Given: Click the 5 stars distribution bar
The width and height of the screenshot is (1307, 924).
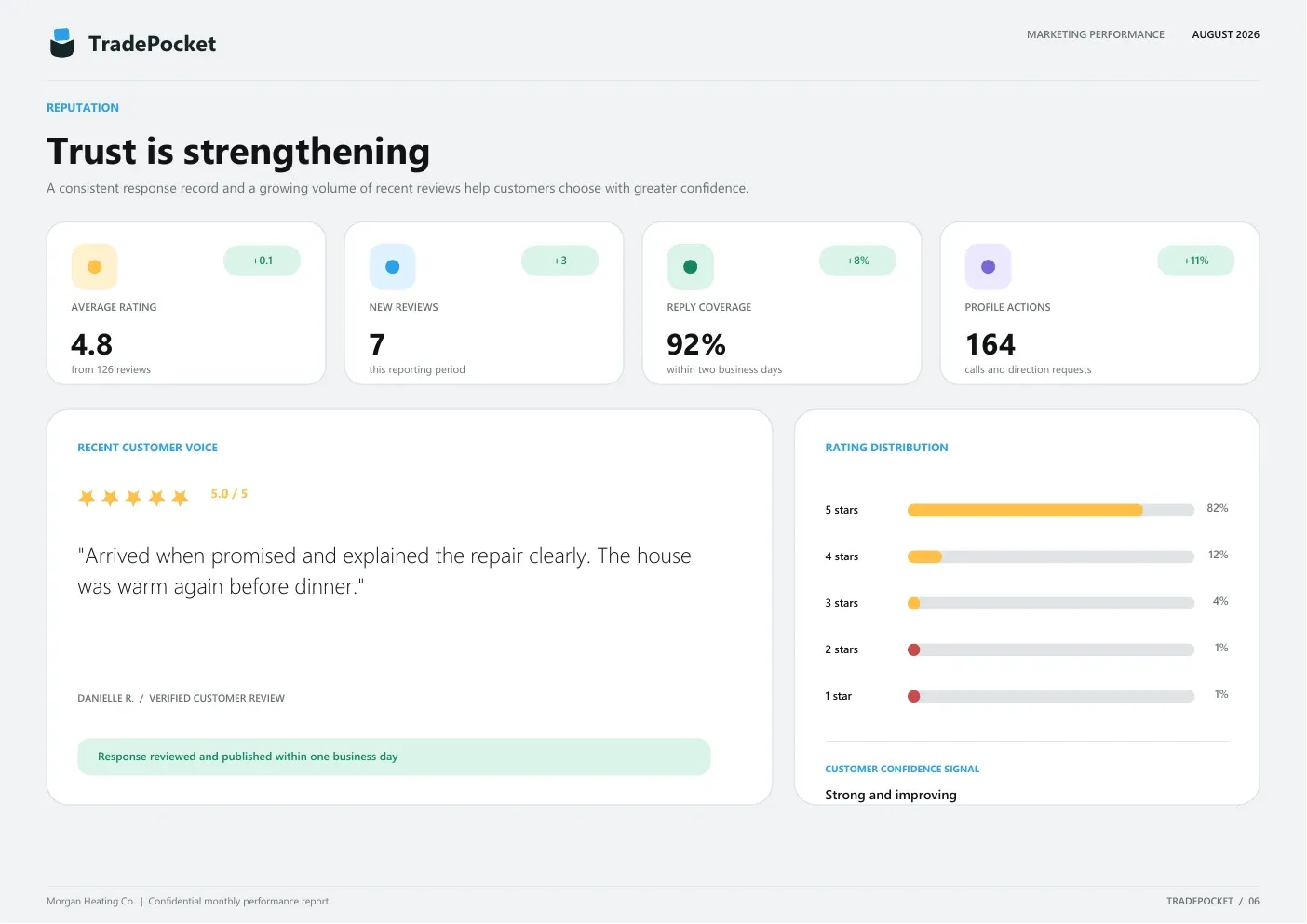Looking at the screenshot, I should [1050, 510].
